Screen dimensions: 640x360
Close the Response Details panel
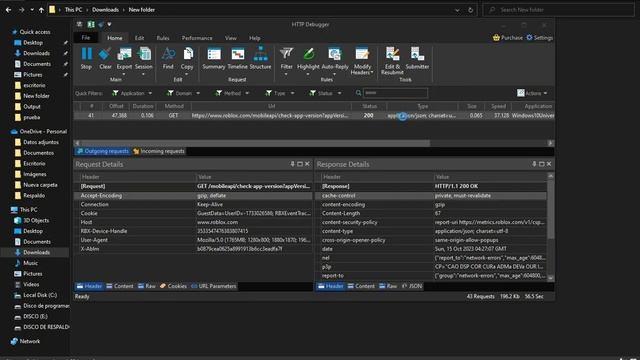549,164
